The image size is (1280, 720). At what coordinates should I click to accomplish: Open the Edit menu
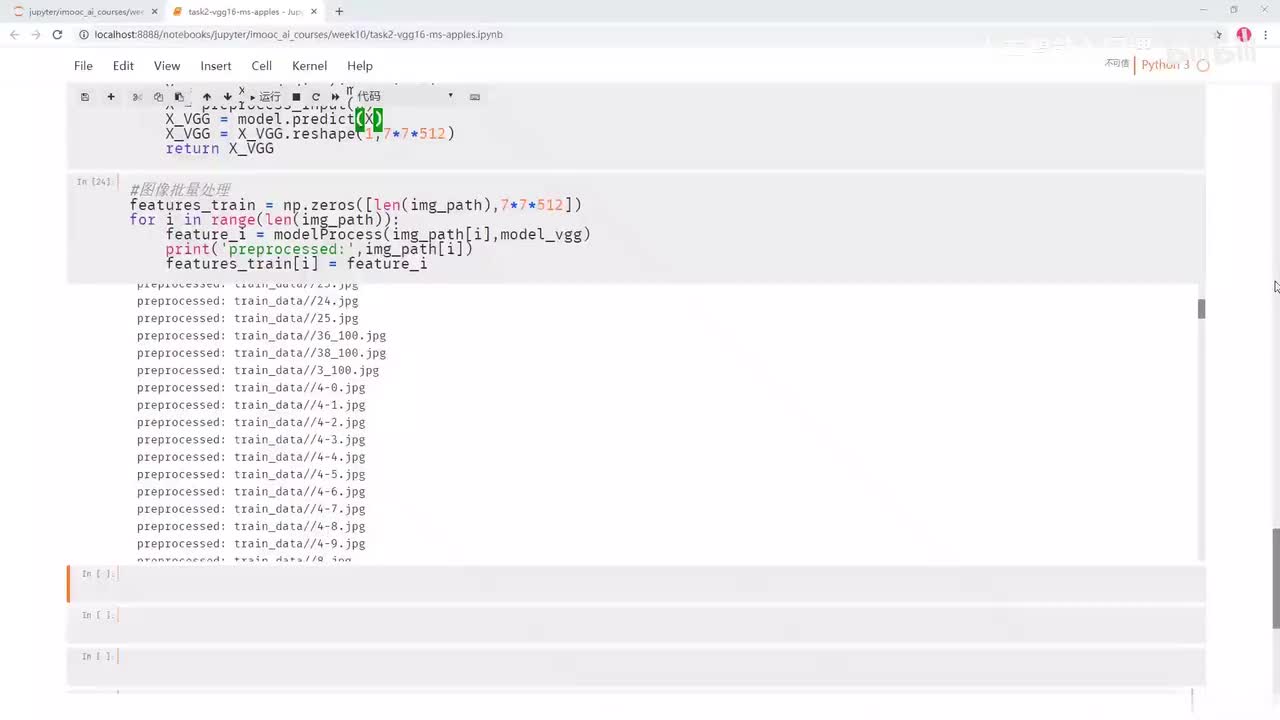(123, 66)
